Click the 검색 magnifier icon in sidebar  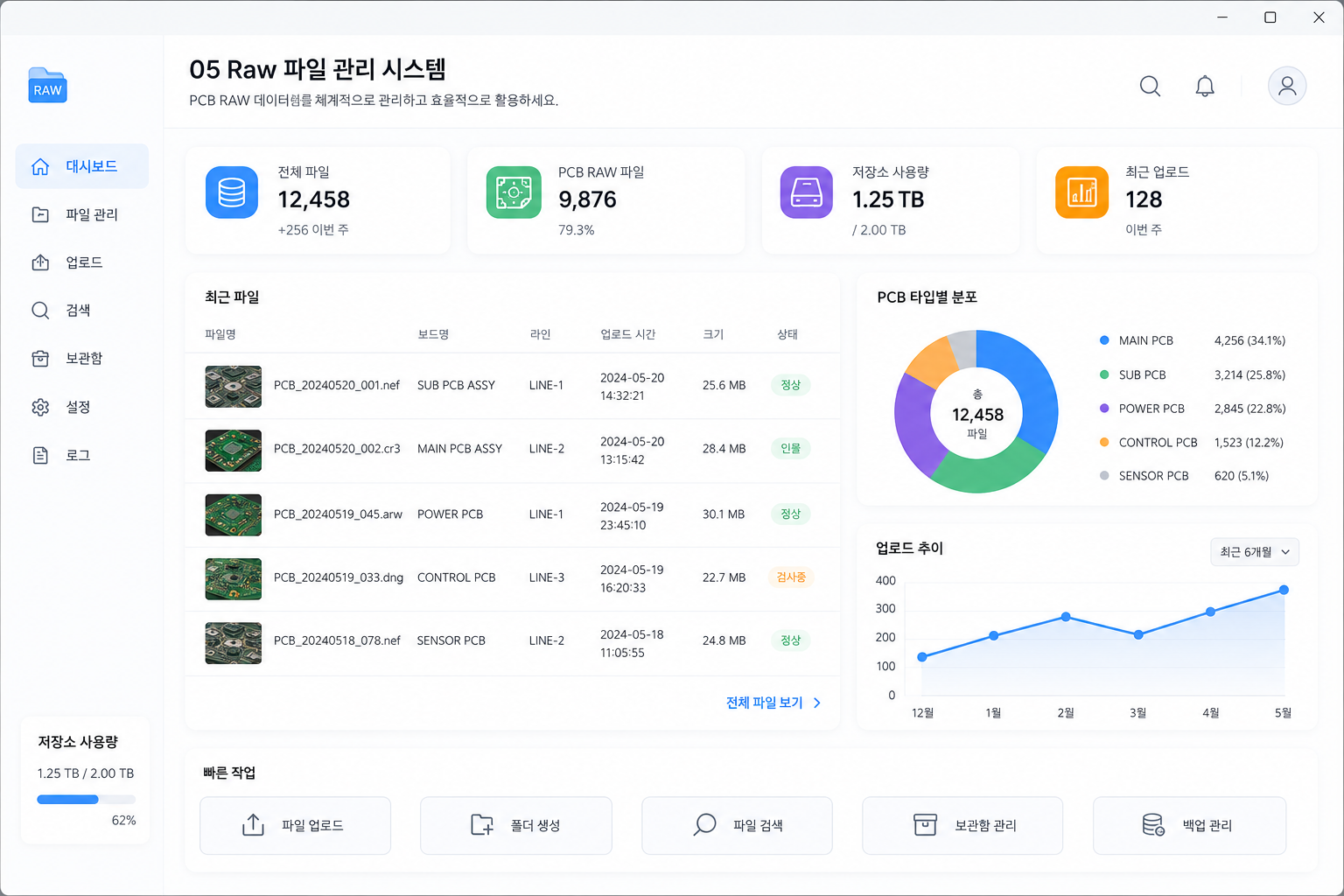pos(40,311)
